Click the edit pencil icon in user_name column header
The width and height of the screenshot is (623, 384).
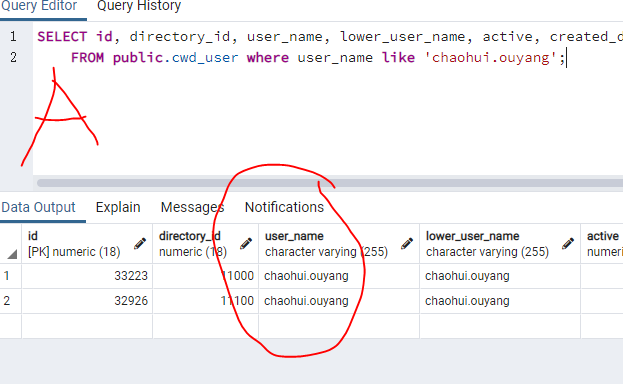(x=407, y=244)
